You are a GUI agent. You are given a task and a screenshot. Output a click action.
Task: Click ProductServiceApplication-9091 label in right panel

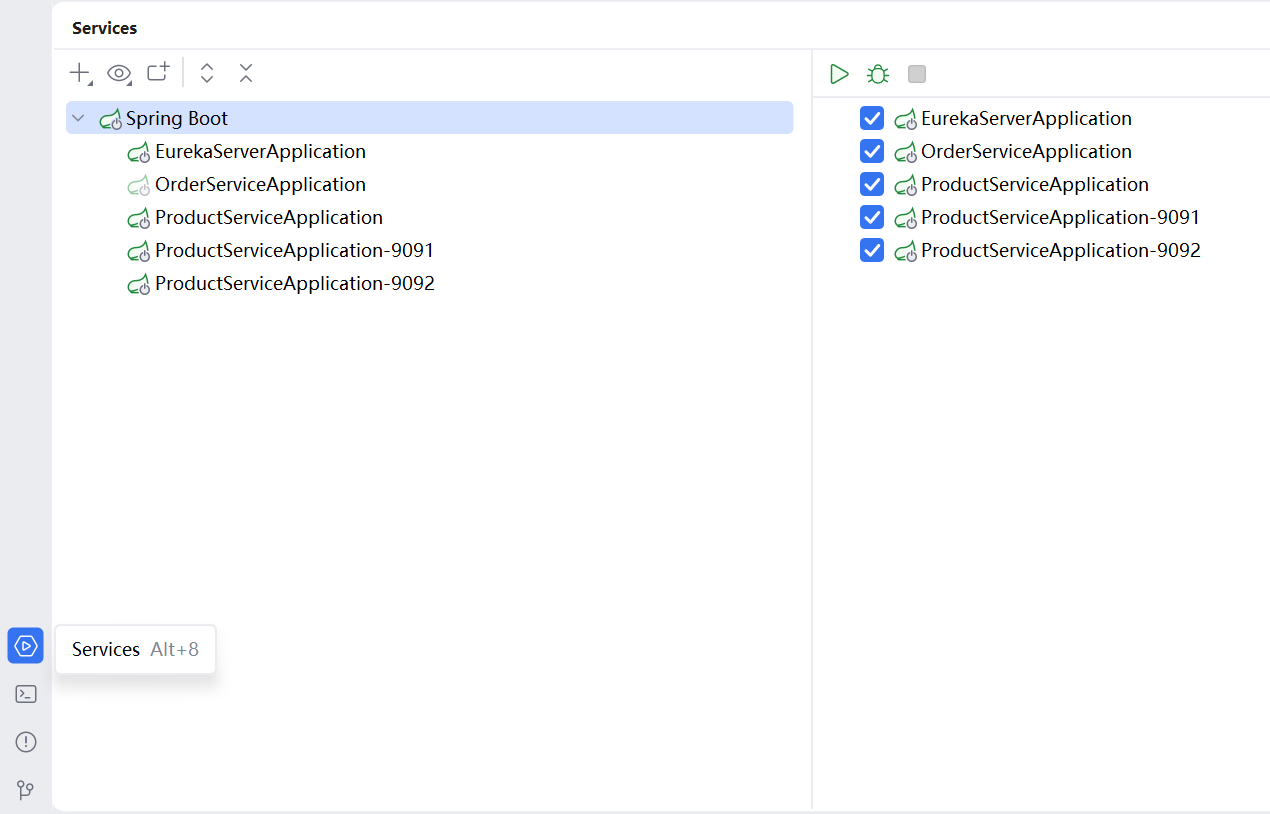pos(1060,217)
